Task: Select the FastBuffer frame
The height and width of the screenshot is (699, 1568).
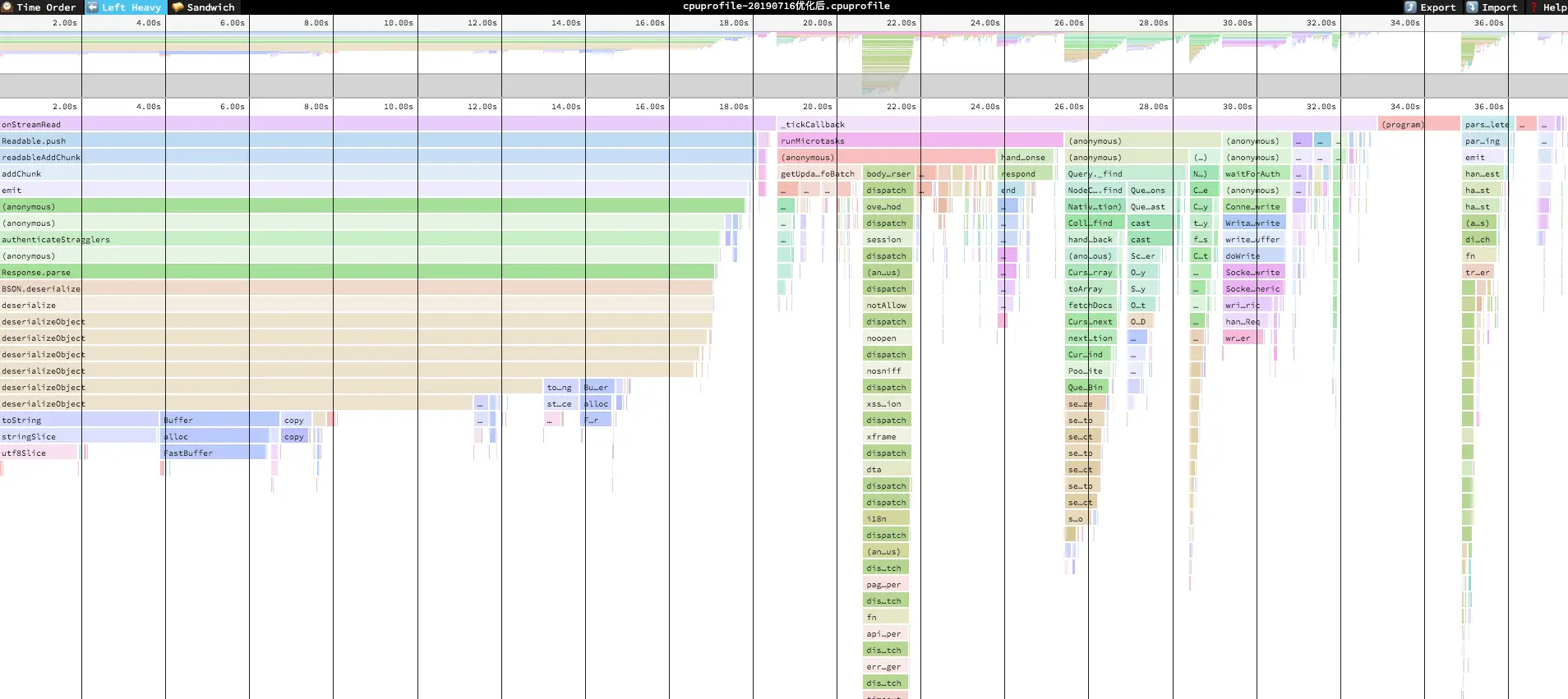Action: (x=214, y=453)
